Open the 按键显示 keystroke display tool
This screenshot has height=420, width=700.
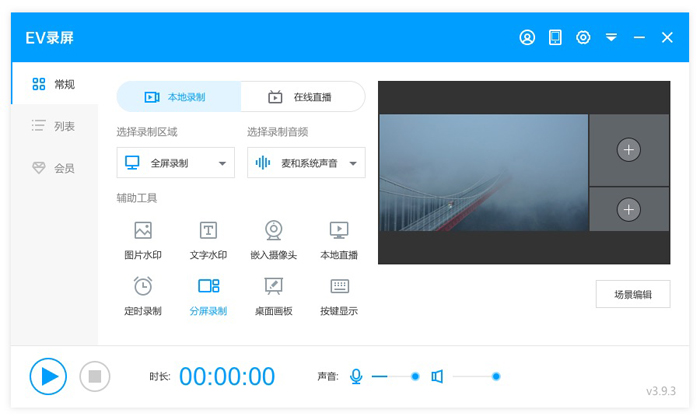tap(339, 296)
